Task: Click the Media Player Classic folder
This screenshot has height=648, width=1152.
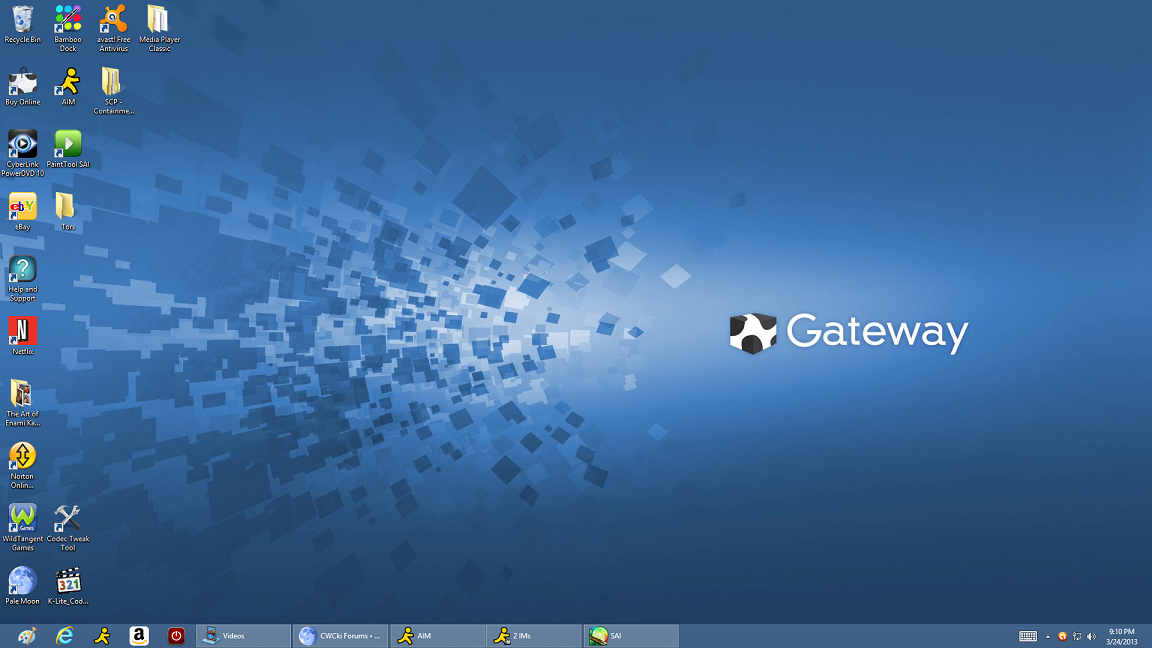Action: (159, 29)
